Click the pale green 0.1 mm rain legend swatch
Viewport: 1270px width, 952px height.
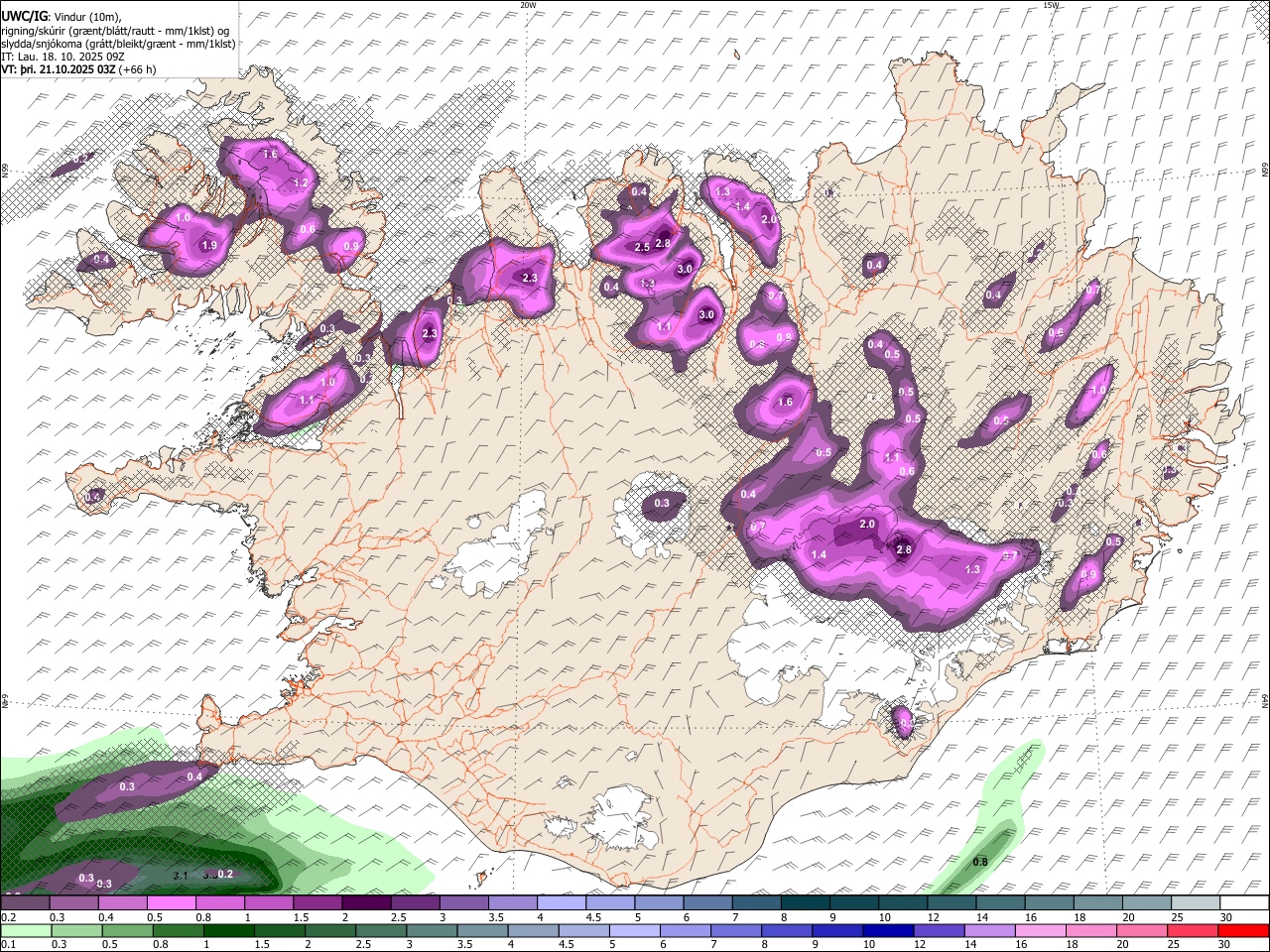point(25,930)
